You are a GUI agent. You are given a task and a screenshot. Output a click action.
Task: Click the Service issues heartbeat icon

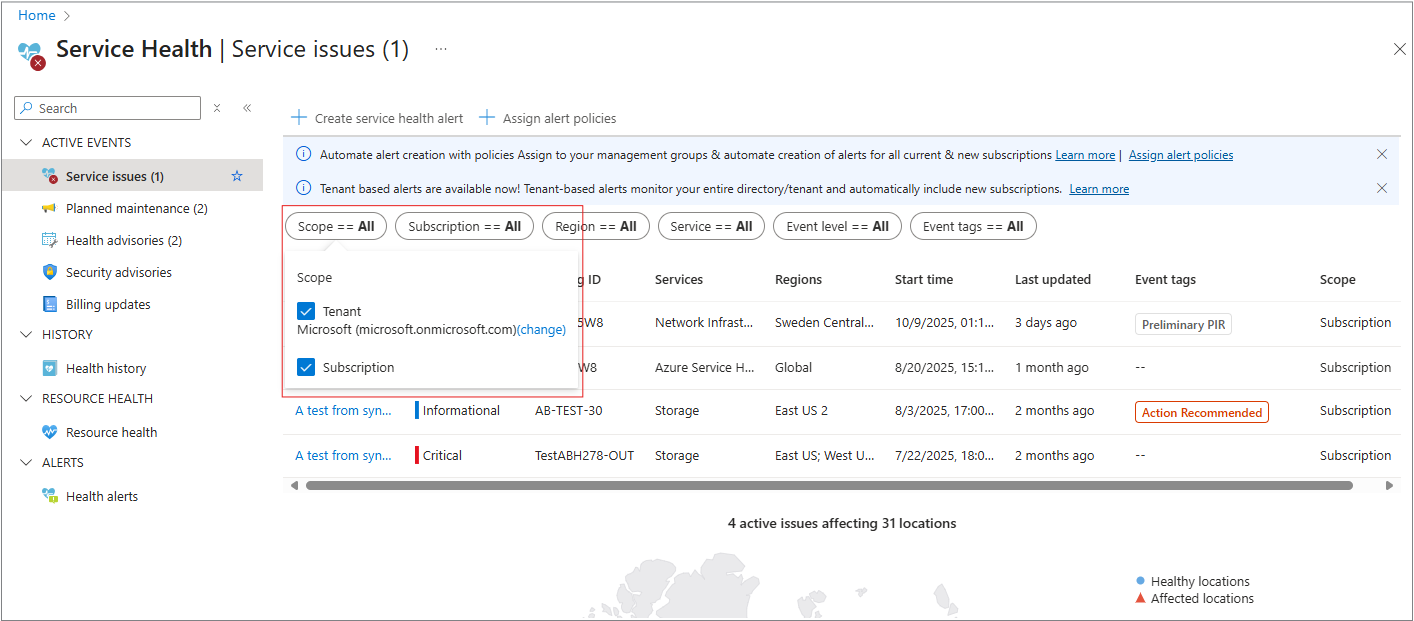tap(50, 176)
